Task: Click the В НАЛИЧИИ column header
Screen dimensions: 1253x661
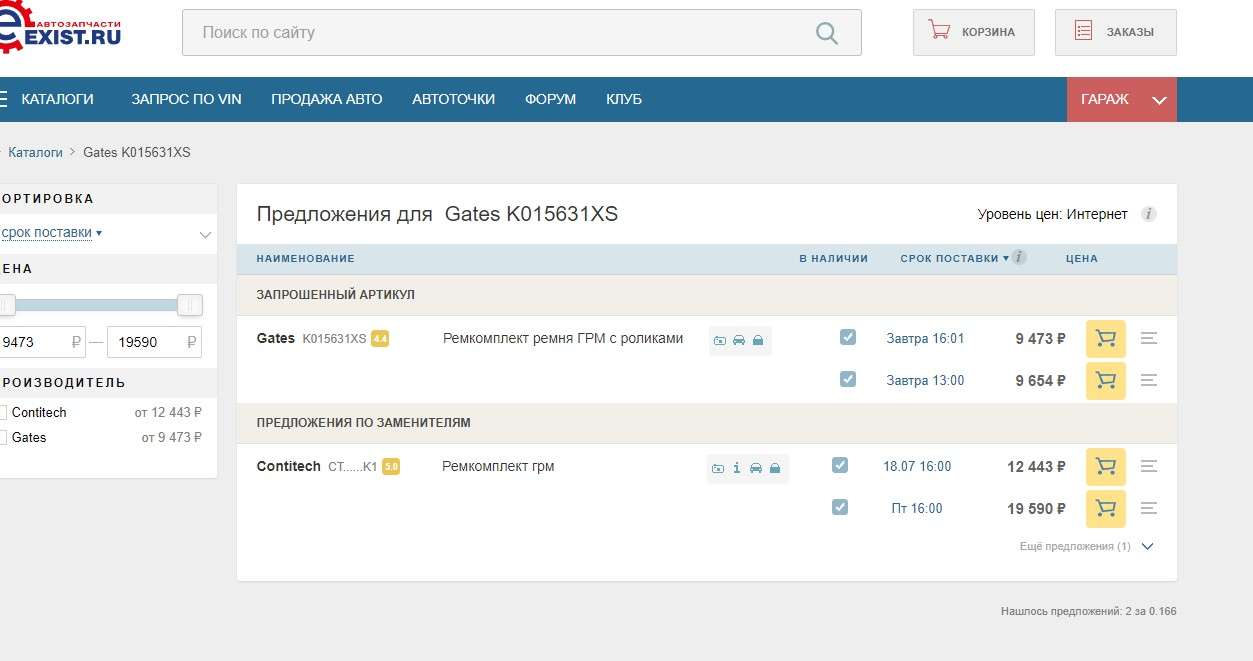Action: (x=833, y=258)
